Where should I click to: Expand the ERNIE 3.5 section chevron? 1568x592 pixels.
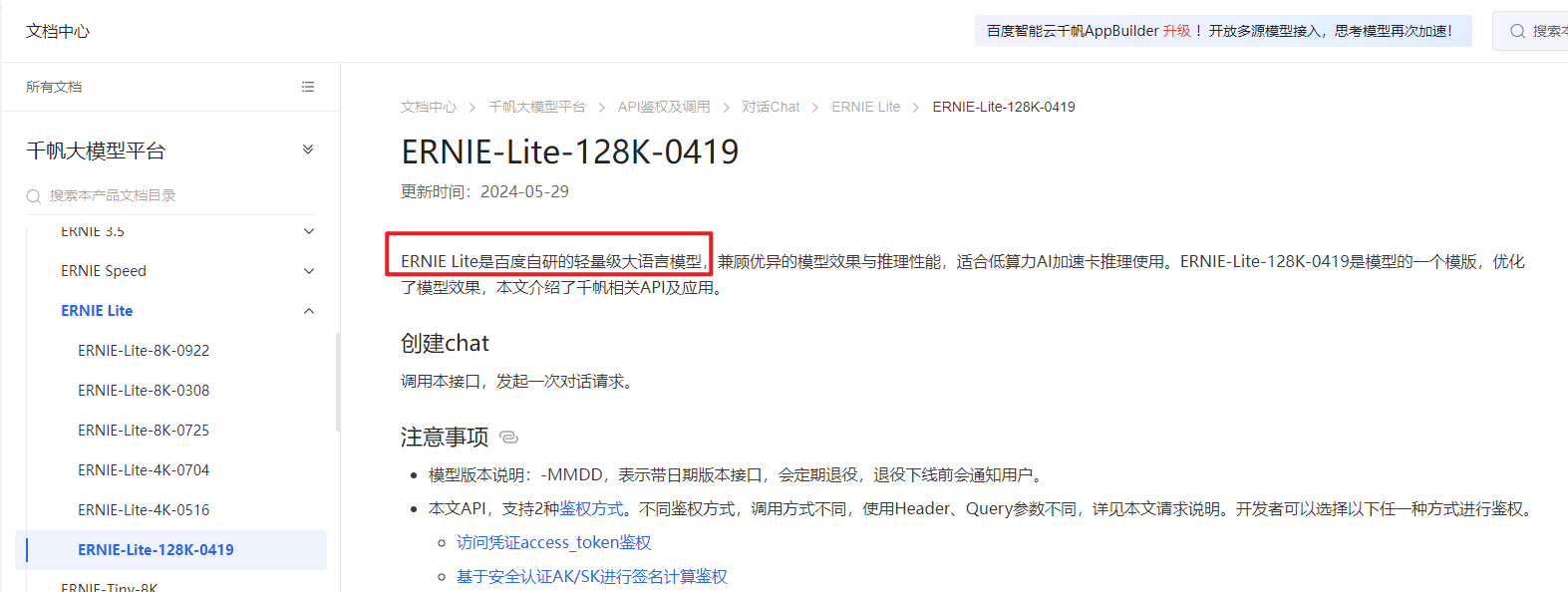[309, 231]
